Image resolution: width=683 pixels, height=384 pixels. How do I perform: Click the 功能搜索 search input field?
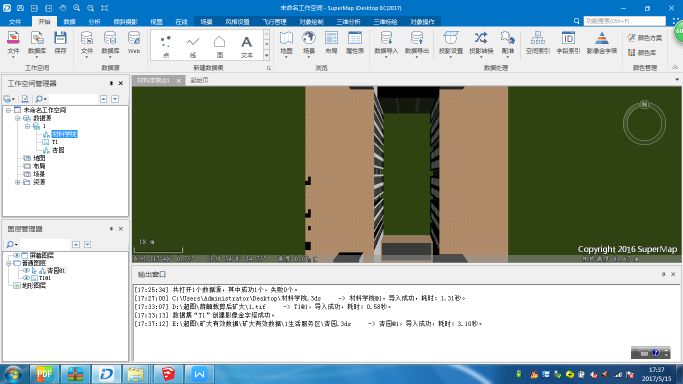(624, 21)
